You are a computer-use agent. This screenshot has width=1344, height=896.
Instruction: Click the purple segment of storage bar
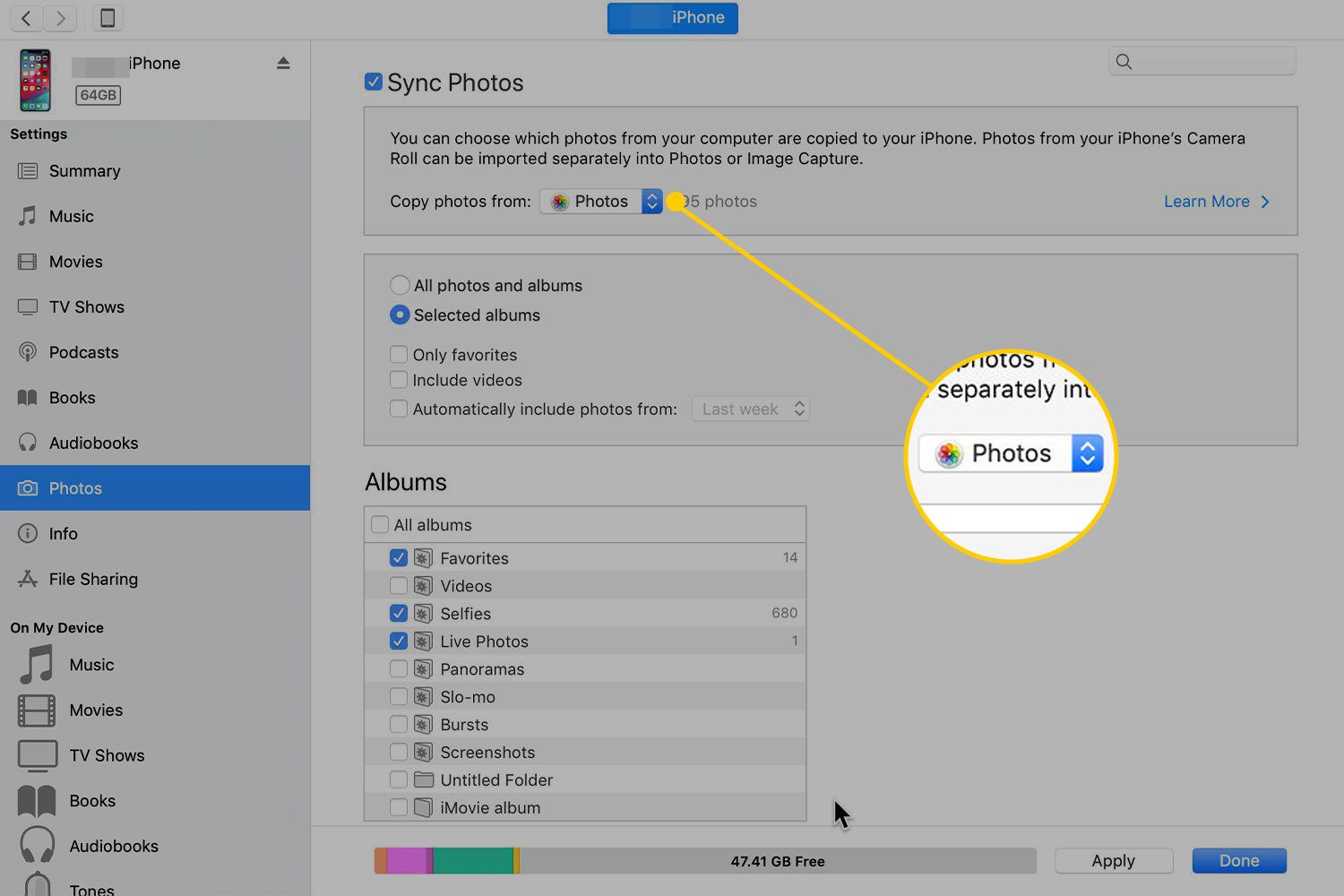pyautogui.click(x=407, y=861)
